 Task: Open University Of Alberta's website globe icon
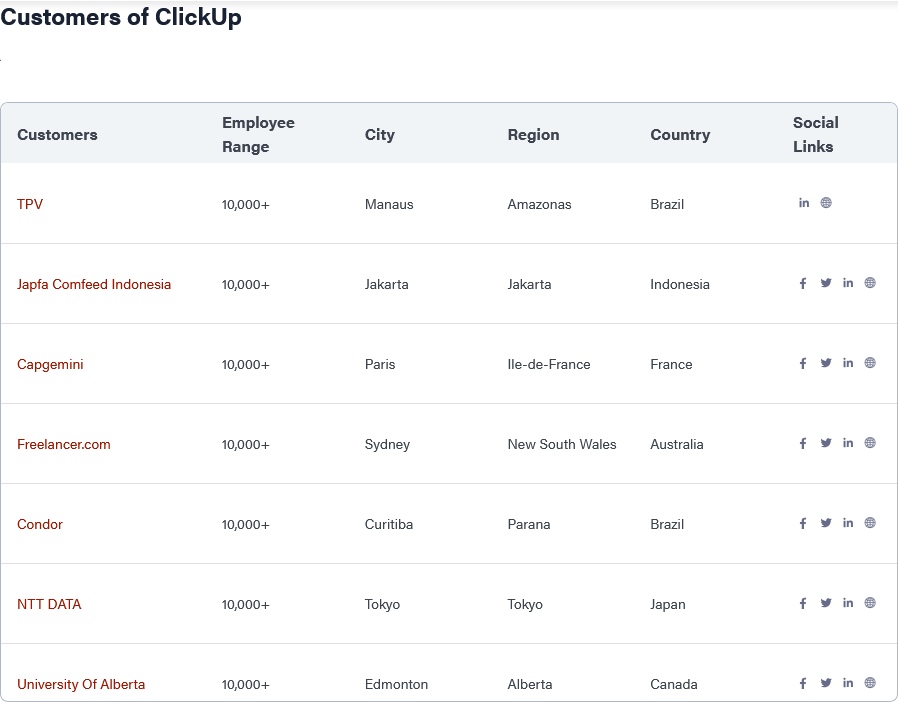(x=870, y=683)
